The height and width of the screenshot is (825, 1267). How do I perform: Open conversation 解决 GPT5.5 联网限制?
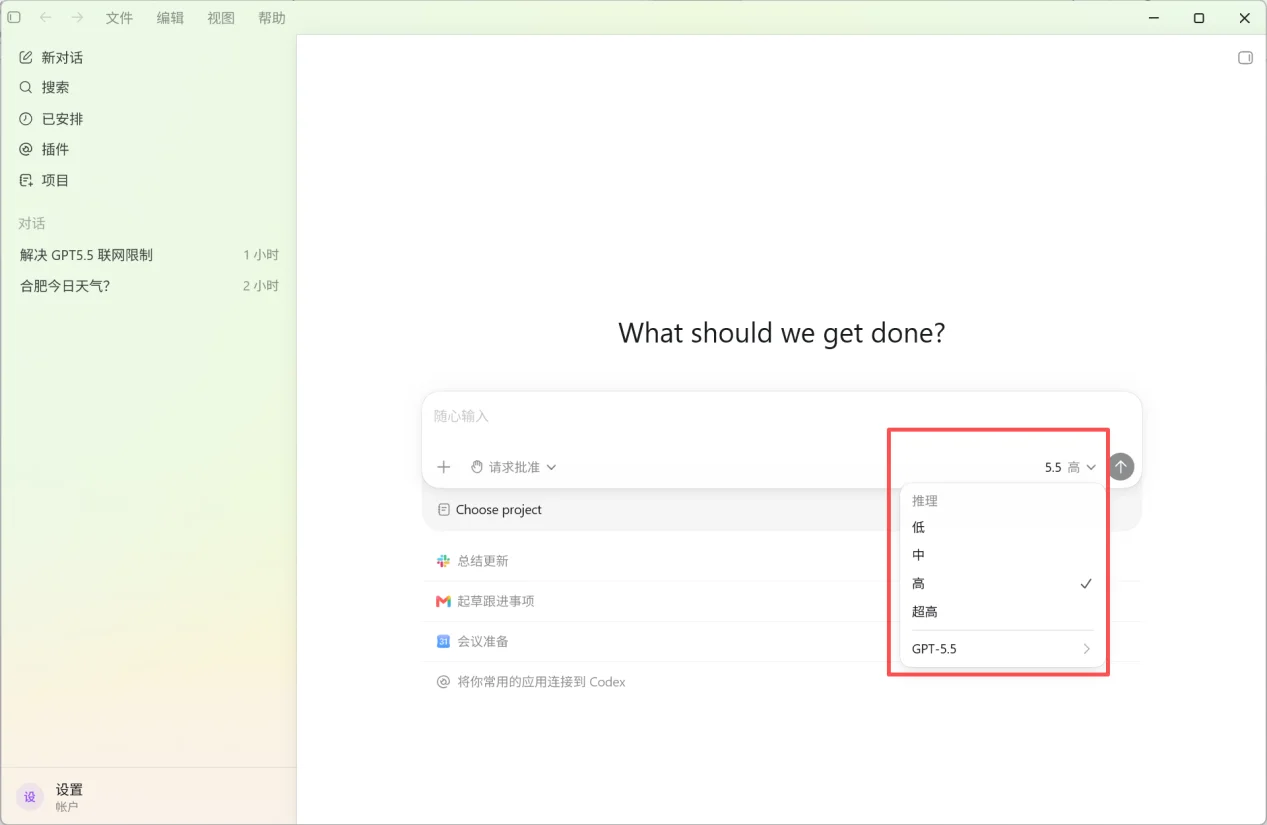[148, 255]
